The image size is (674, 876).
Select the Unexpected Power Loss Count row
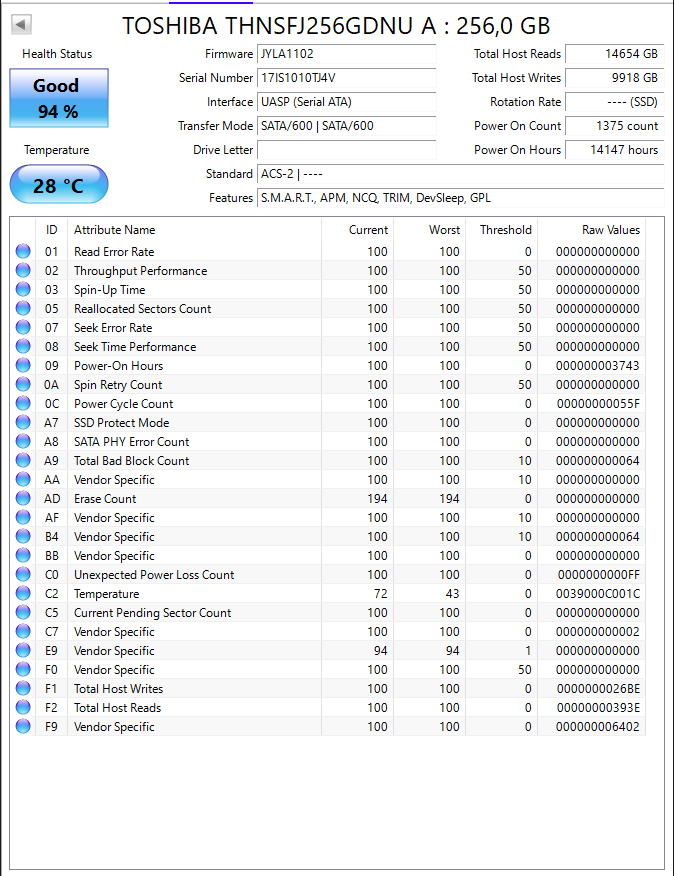[327, 574]
